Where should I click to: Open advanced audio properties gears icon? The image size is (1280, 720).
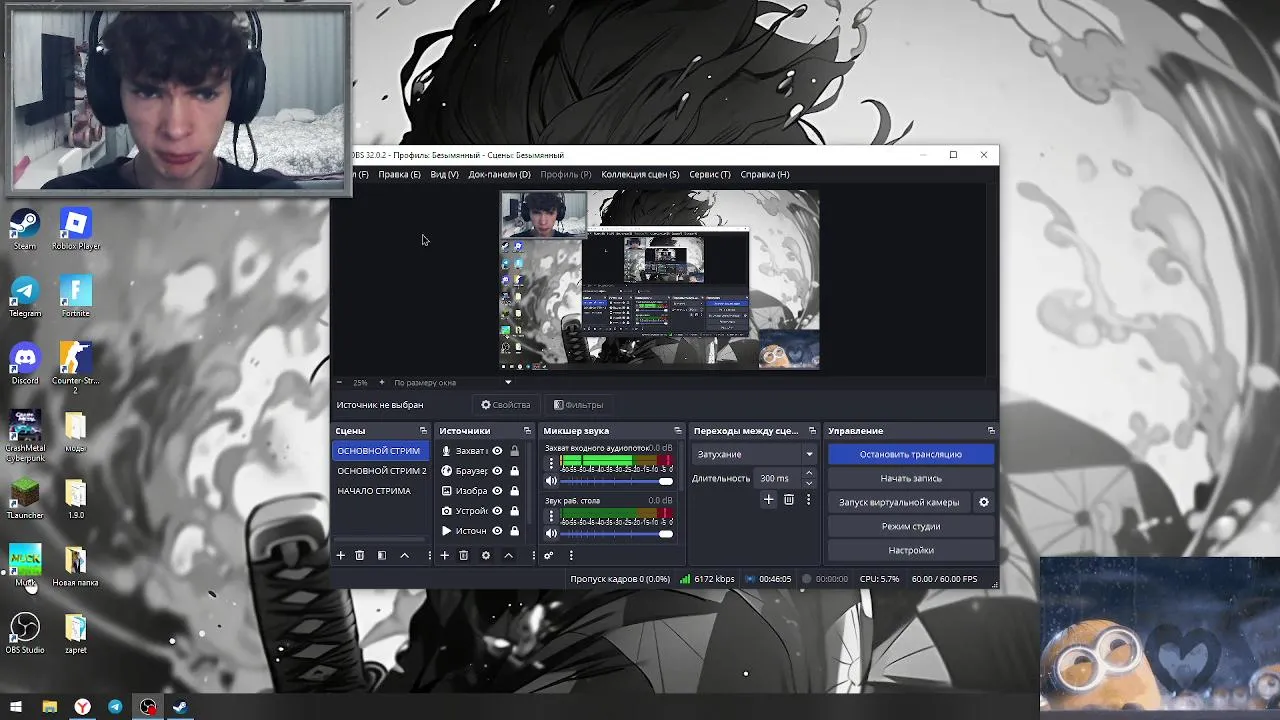pos(548,555)
